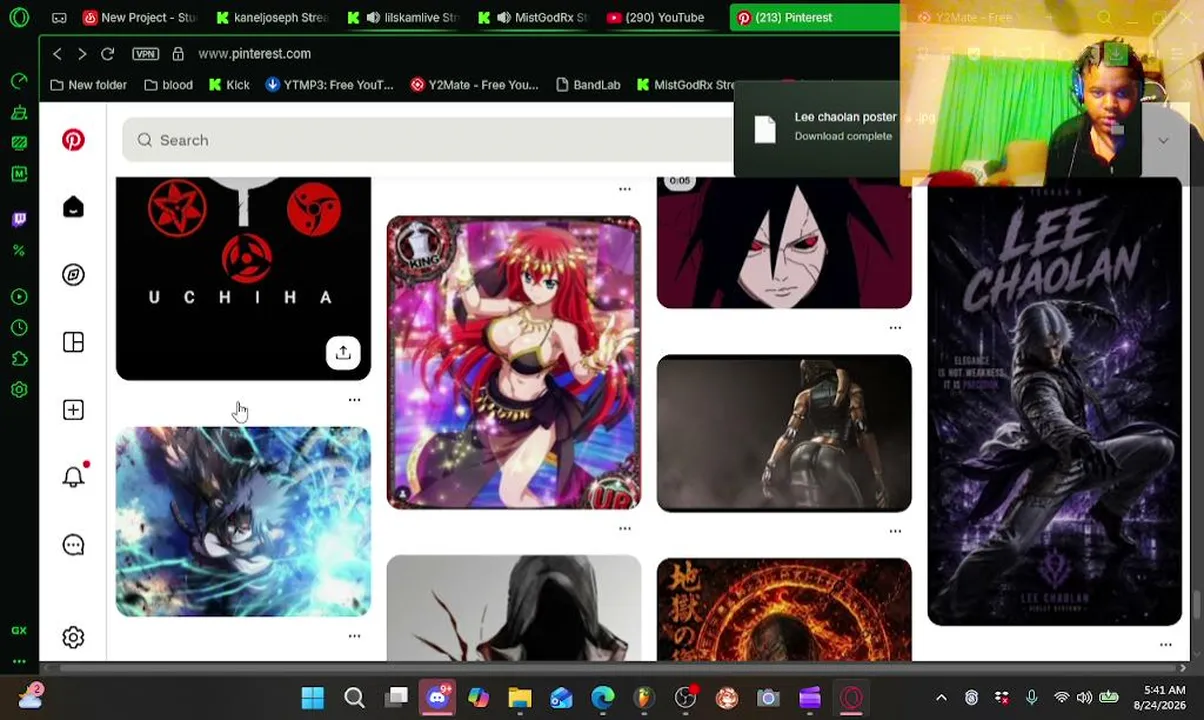Screen dimensions: 1204x720
Task: Open the New folder bookmark
Action: [88, 85]
